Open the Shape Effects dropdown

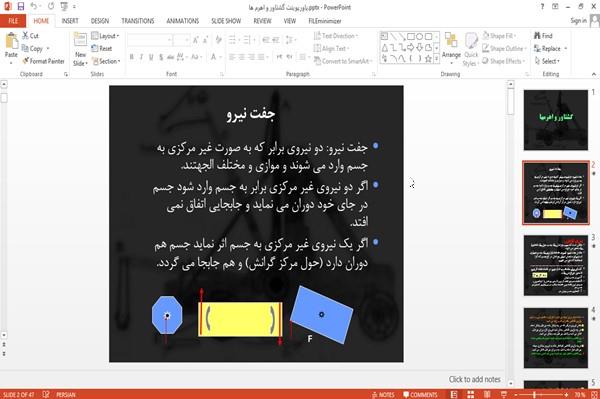coord(503,61)
